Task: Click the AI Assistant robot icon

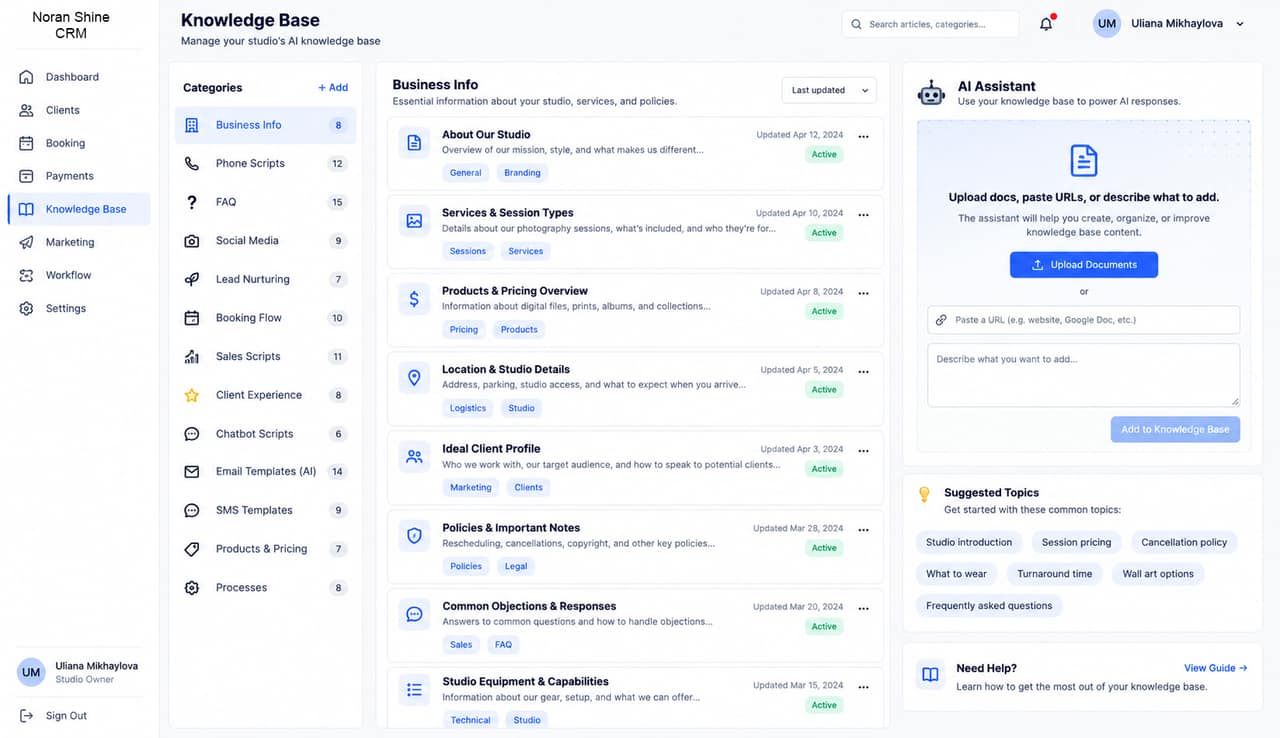Action: [x=931, y=93]
